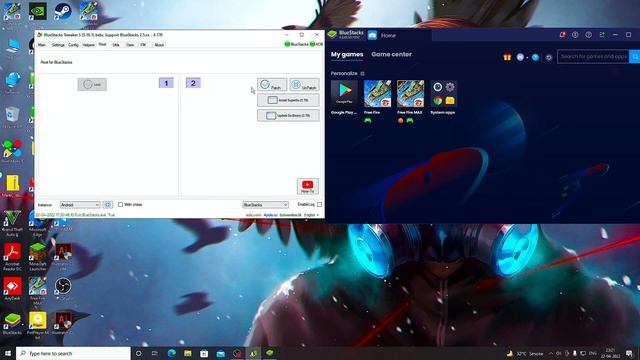Open File Explorer from the taskbar

tap(188, 353)
